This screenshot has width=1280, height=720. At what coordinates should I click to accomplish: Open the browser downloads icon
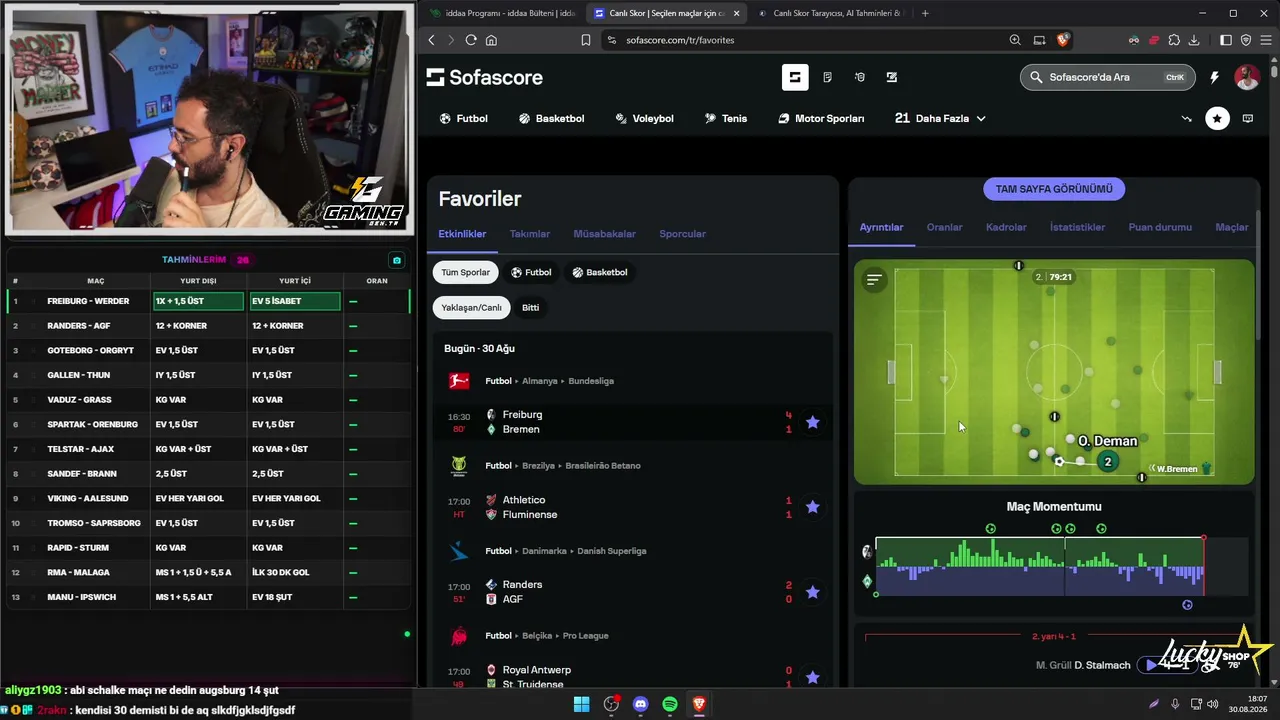click(x=1194, y=40)
